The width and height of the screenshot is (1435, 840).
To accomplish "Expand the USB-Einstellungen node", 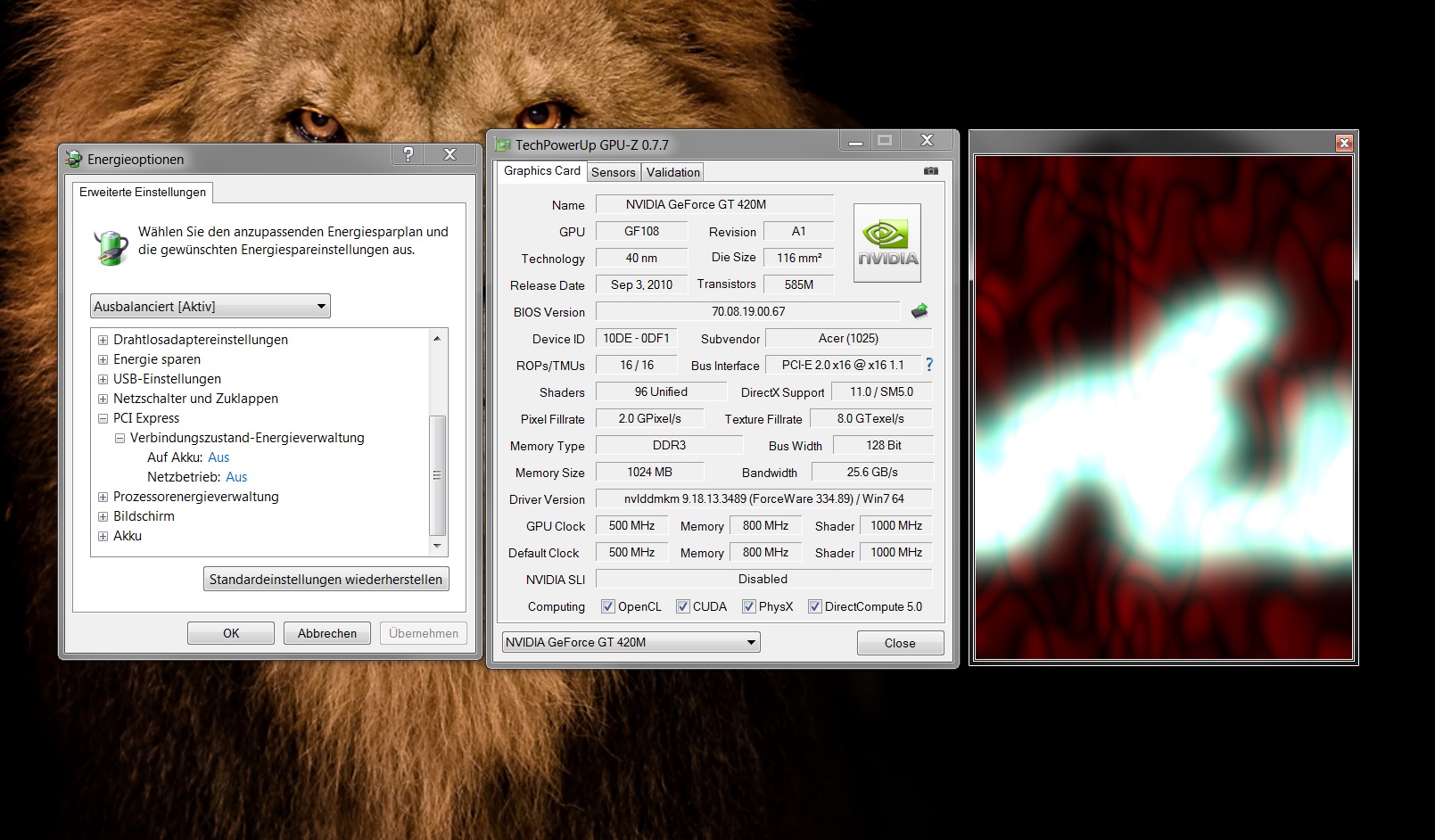I will point(103,379).
